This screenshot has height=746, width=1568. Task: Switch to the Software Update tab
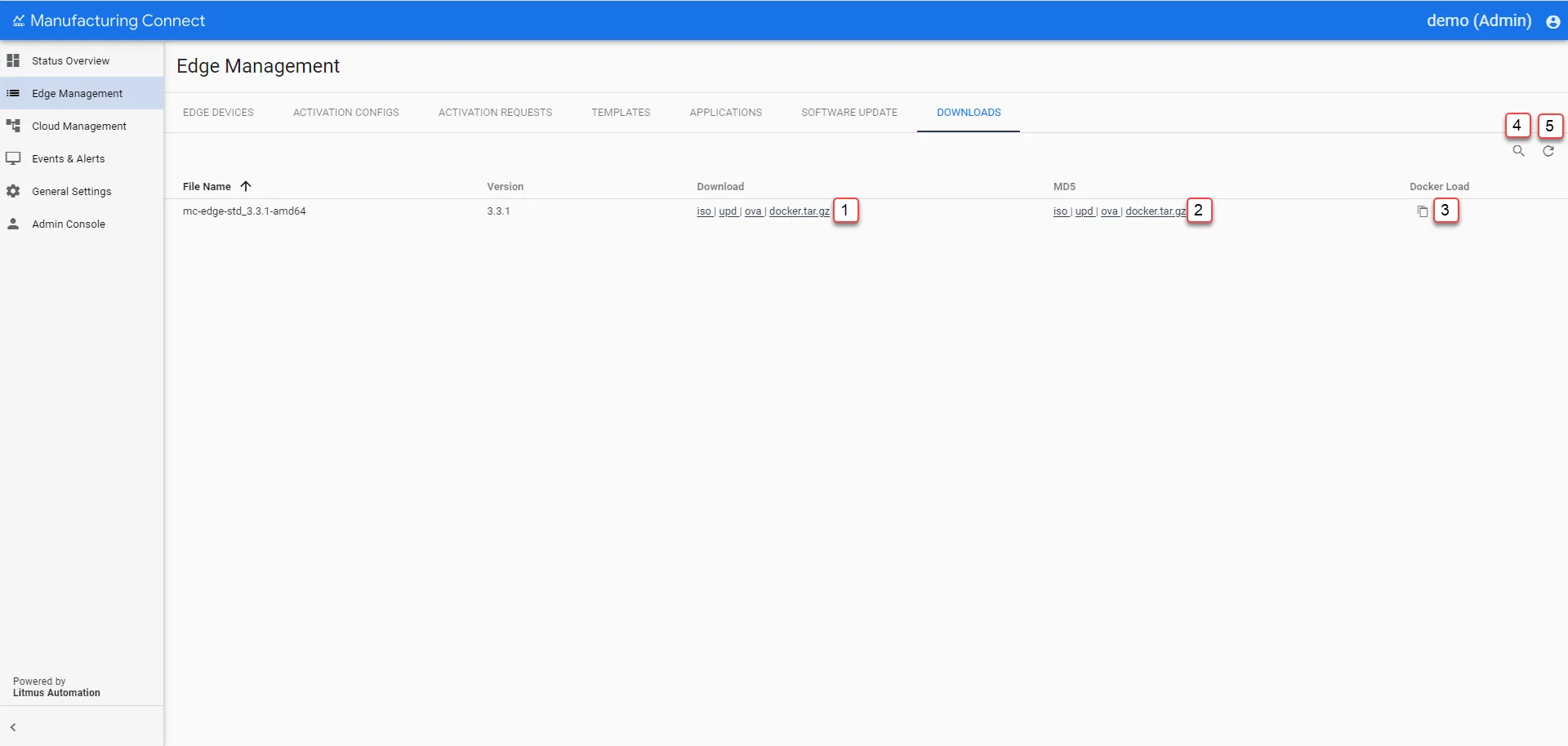849,113
